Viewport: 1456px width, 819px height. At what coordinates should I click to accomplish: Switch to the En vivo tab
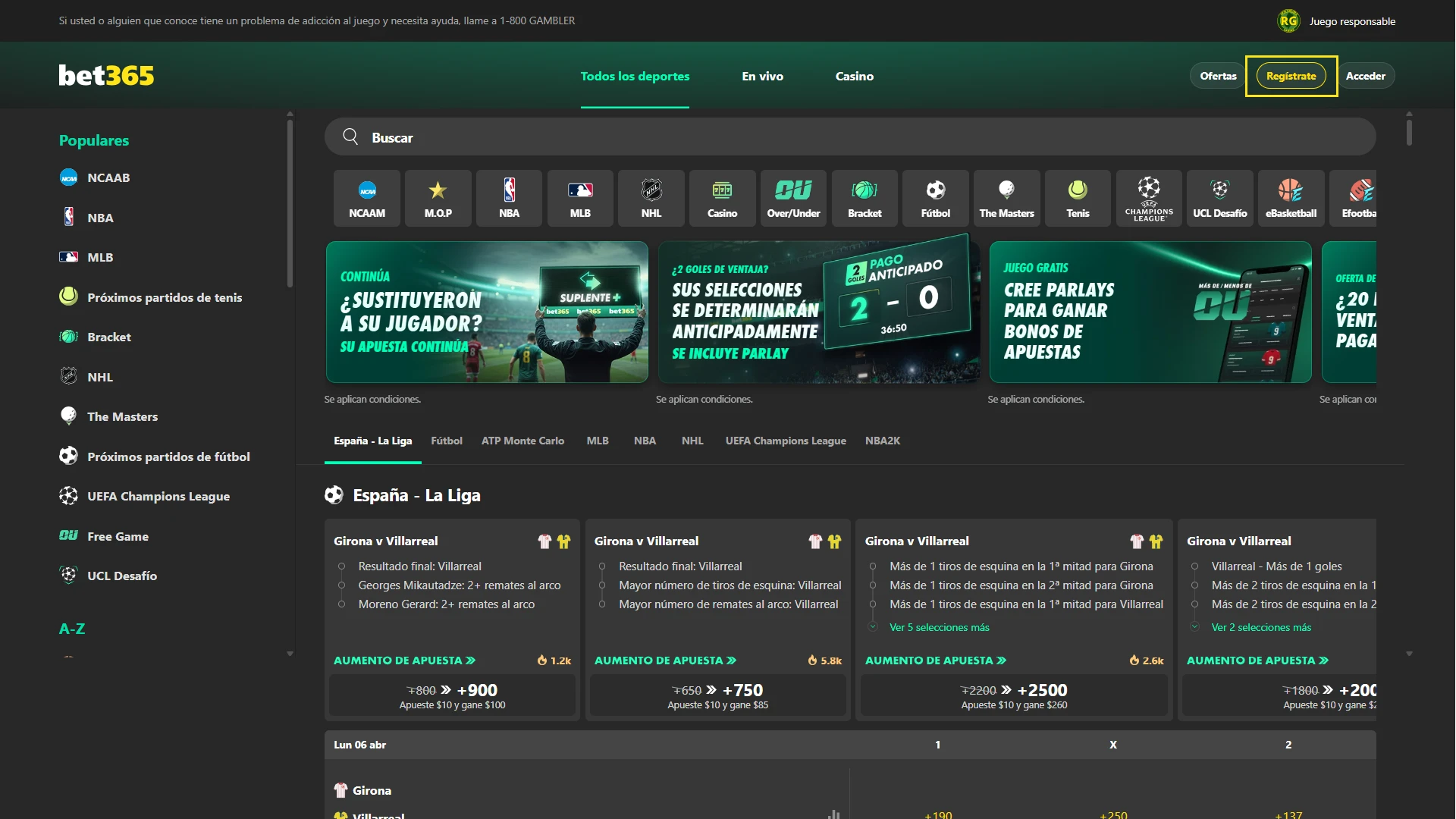[x=762, y=76]
